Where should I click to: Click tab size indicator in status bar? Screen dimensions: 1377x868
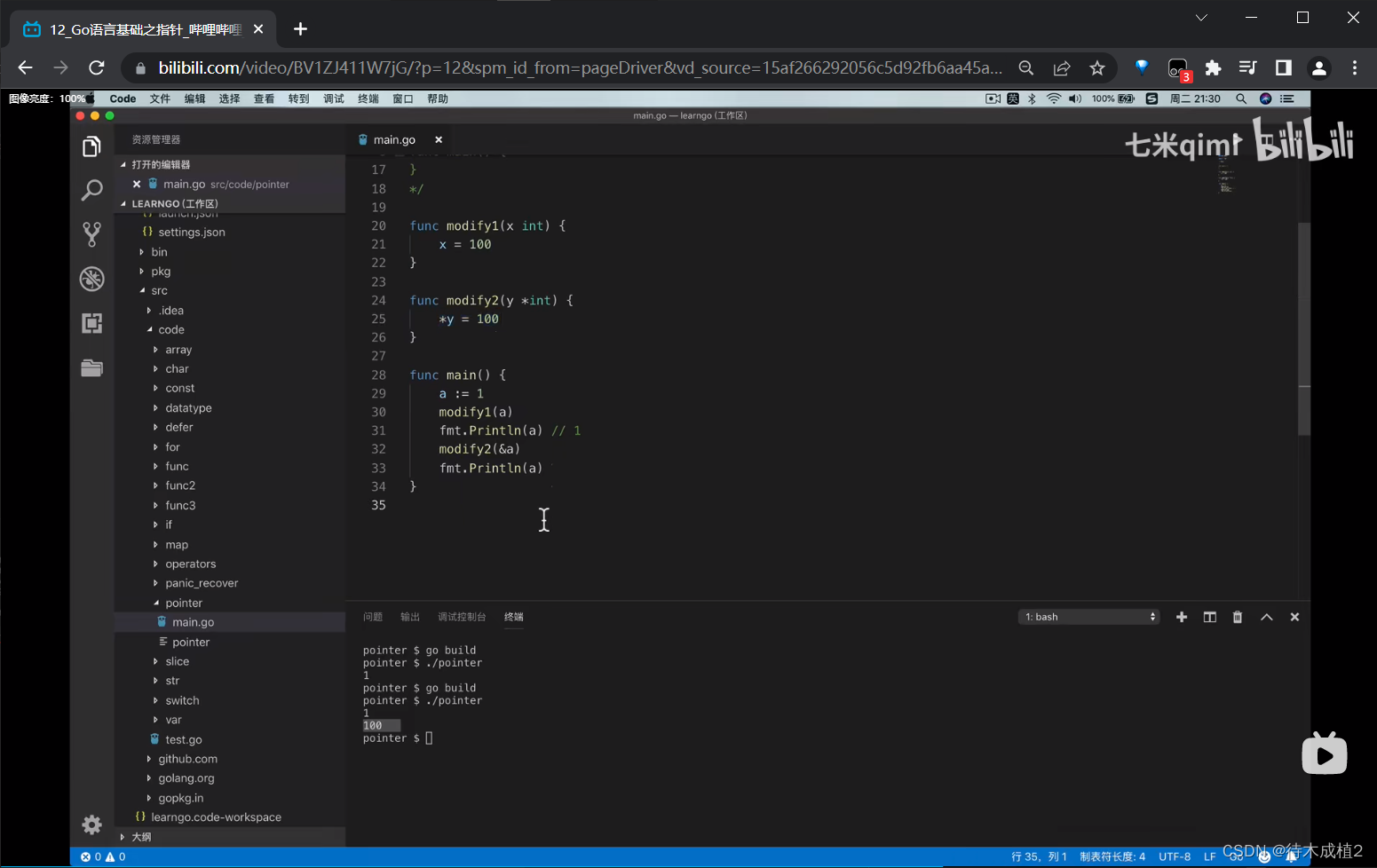[x=1112, y=856]
